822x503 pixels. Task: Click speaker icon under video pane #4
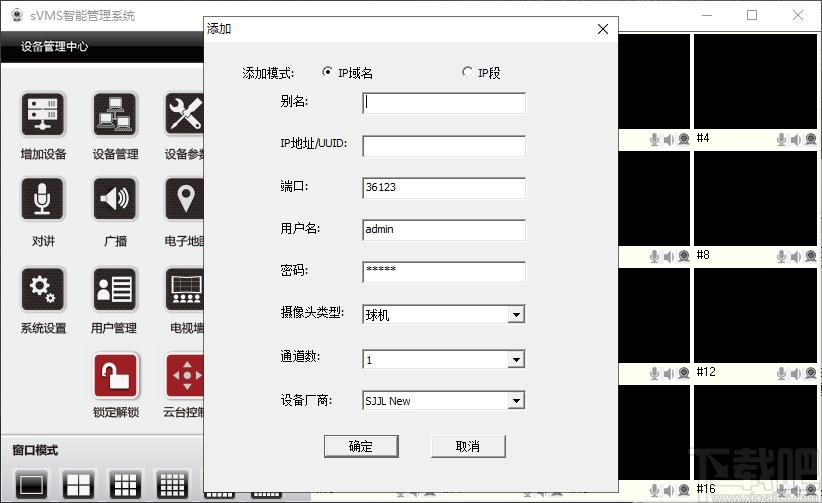pyautogui.click(x=796, y=139)
